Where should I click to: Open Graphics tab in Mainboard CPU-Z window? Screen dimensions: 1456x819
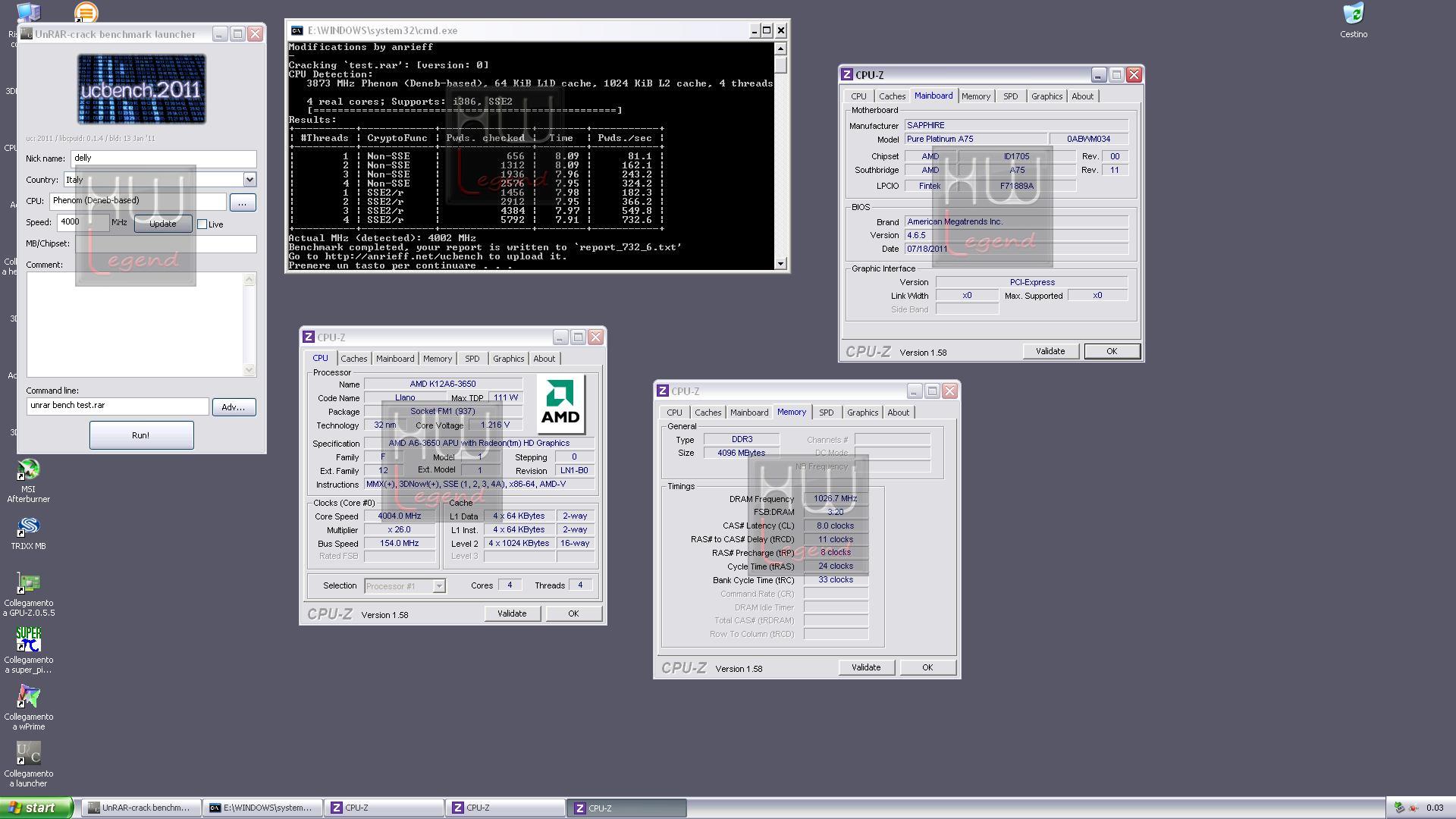[1046, 96]
